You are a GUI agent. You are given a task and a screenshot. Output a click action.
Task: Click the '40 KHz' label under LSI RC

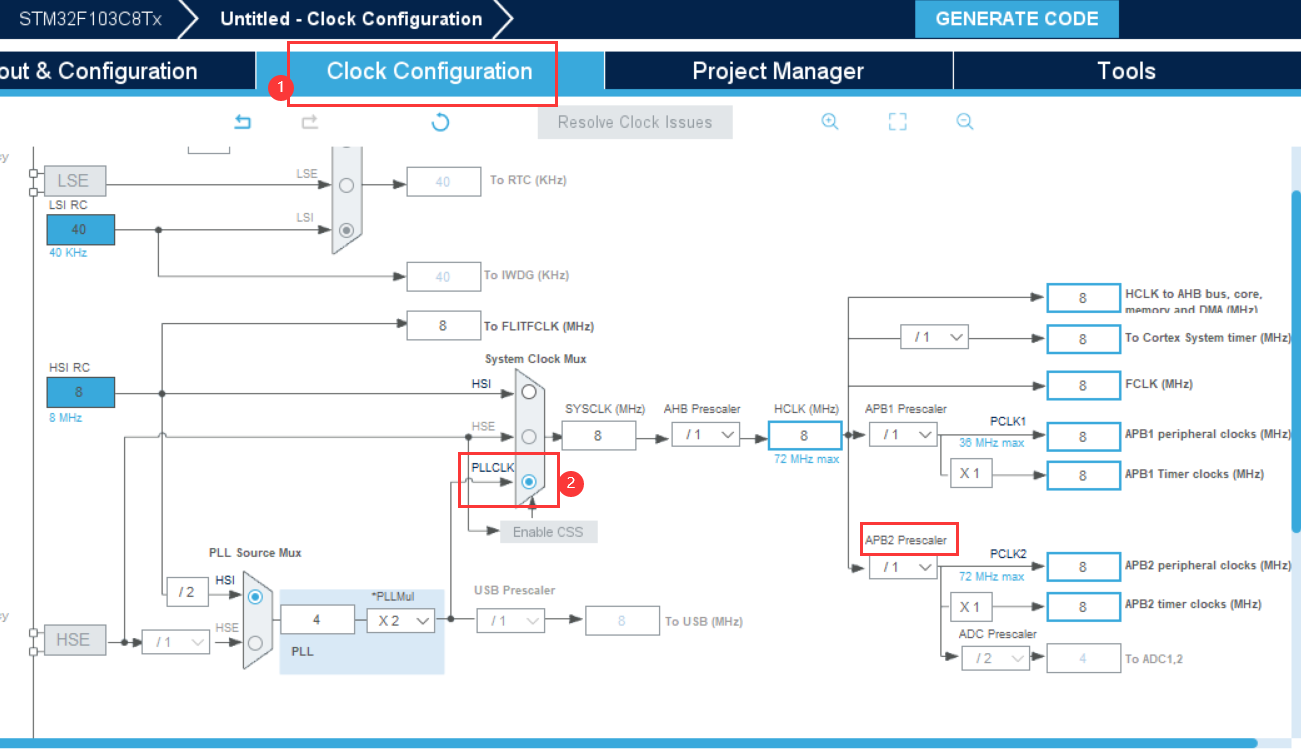coord(68,253)
